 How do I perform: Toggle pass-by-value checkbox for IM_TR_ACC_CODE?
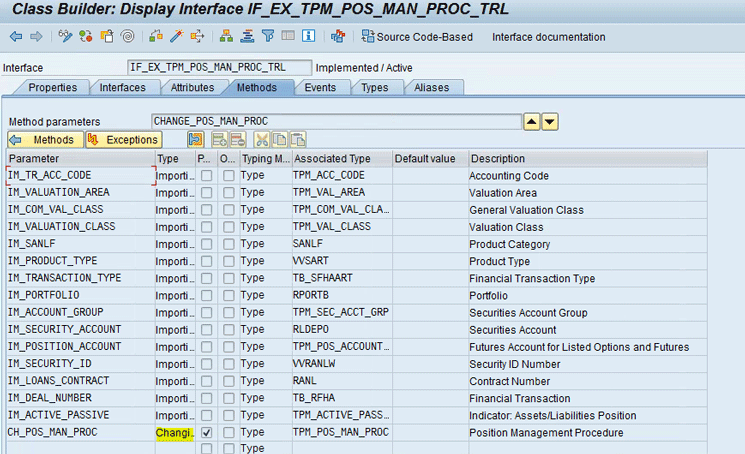tap(206, 176)
